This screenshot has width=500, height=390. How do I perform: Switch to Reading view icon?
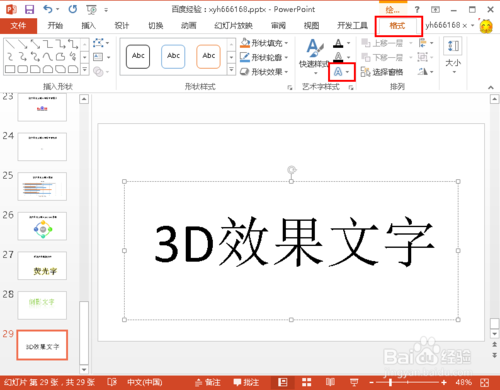(330, 382)
